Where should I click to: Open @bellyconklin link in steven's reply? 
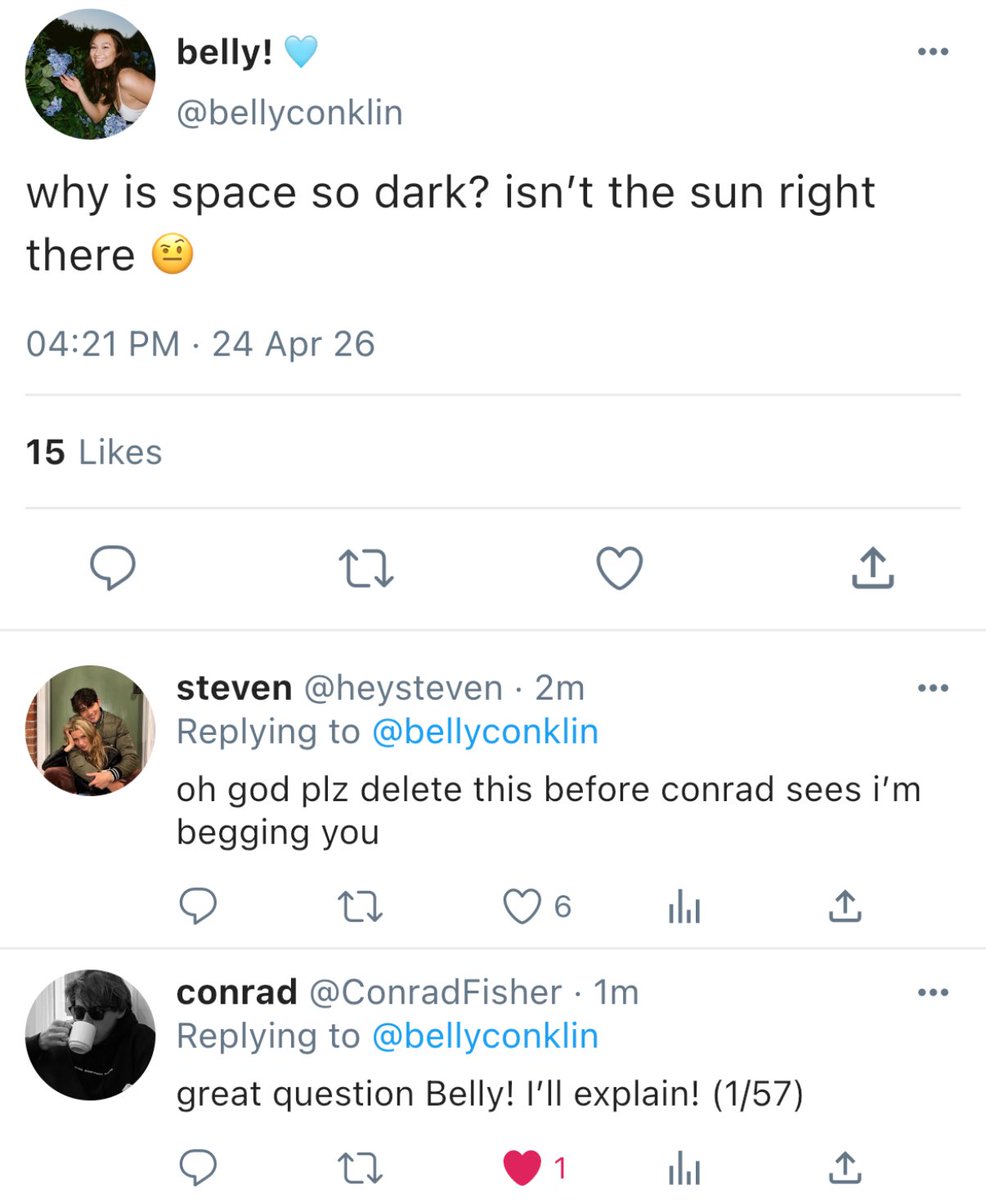485,732
